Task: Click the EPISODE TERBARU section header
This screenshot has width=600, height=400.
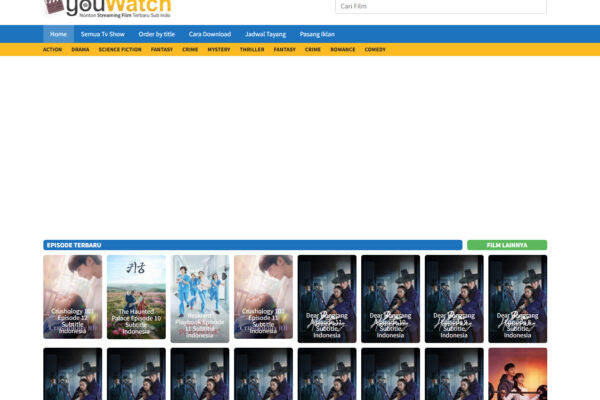Action: pos(253,245)
